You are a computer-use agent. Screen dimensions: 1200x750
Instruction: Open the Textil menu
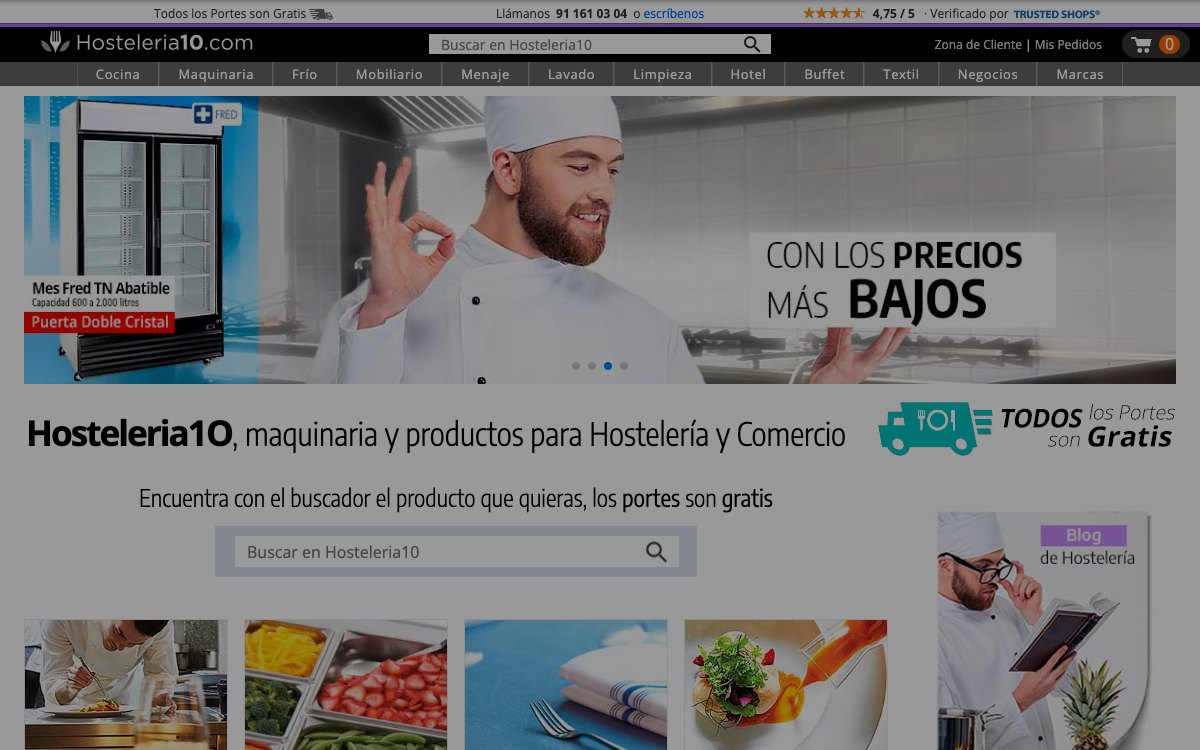pos(901,74)
